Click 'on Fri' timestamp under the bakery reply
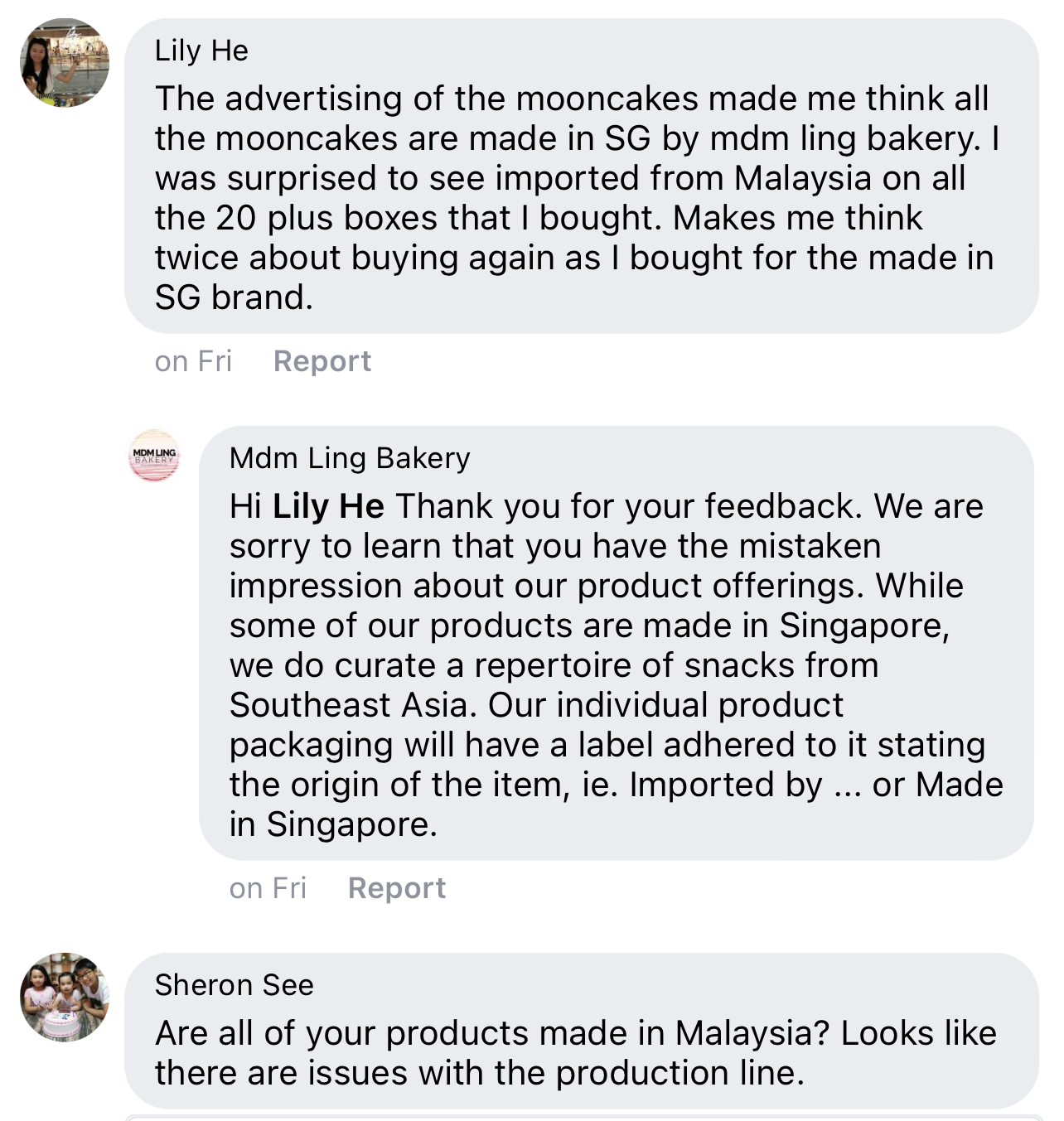The width and height of the screenshot is (1064, 1121). tap(268, 888)
